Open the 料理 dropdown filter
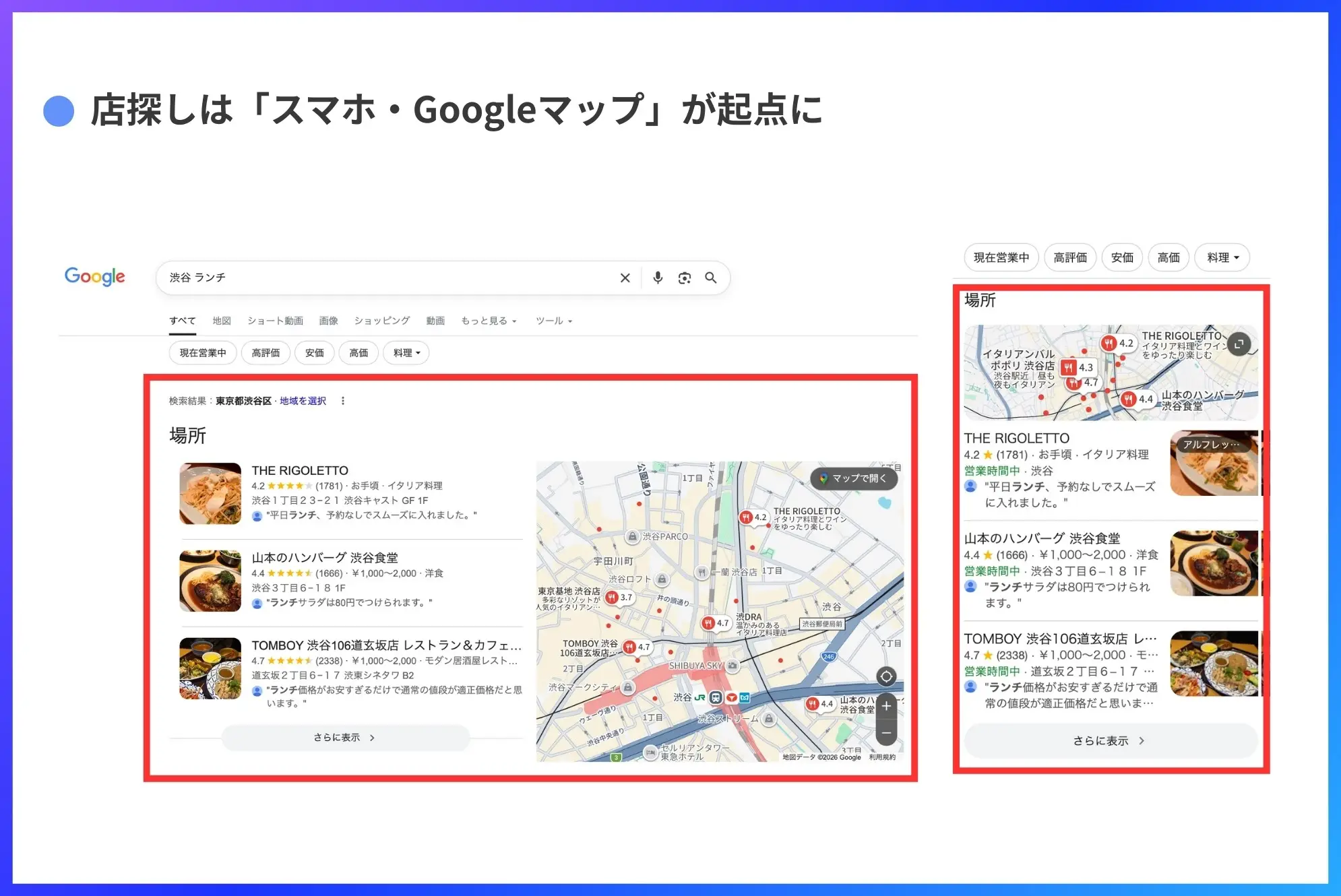1341x896 pixels. pos(405,352)
